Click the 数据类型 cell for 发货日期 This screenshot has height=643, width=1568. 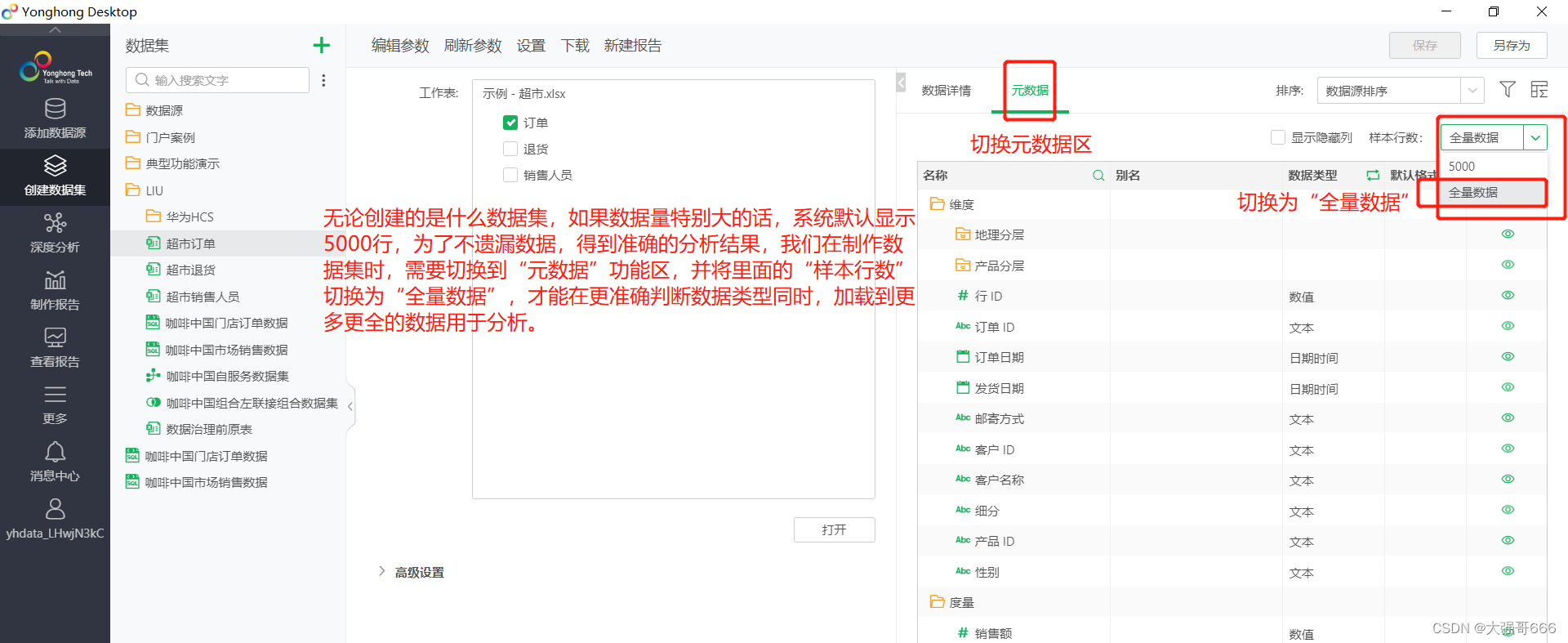click(x=1333, y=389)
